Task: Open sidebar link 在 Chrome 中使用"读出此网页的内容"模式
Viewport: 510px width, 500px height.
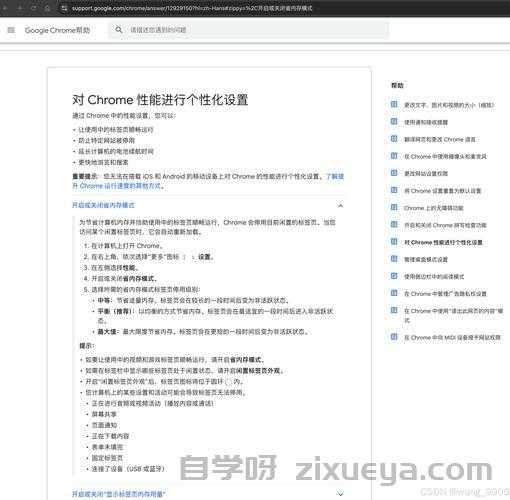Action: (x=453, y=315)
